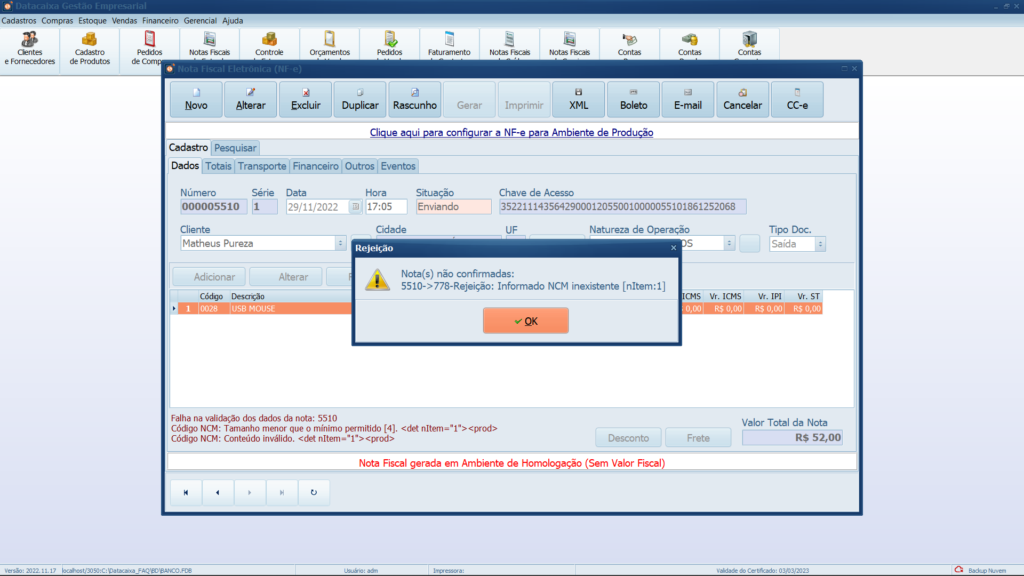The height and width of the screenshot is (576, 1024).
Task: Send the invoice via E-mail button
Action: 687,100
